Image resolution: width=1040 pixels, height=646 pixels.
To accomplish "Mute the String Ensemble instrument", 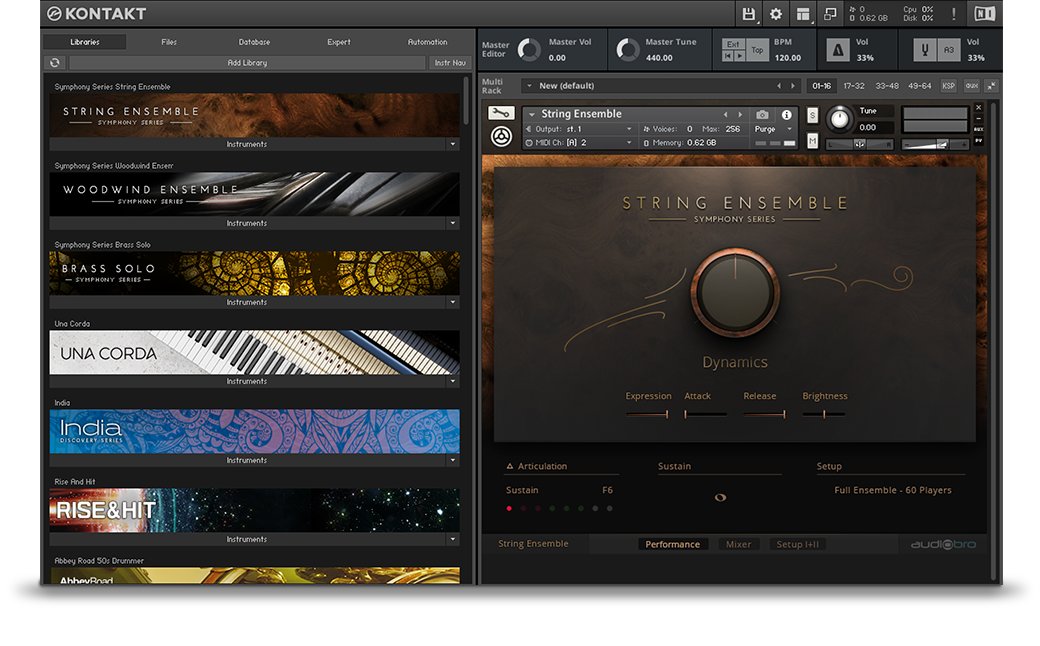I will pos(812,141).
